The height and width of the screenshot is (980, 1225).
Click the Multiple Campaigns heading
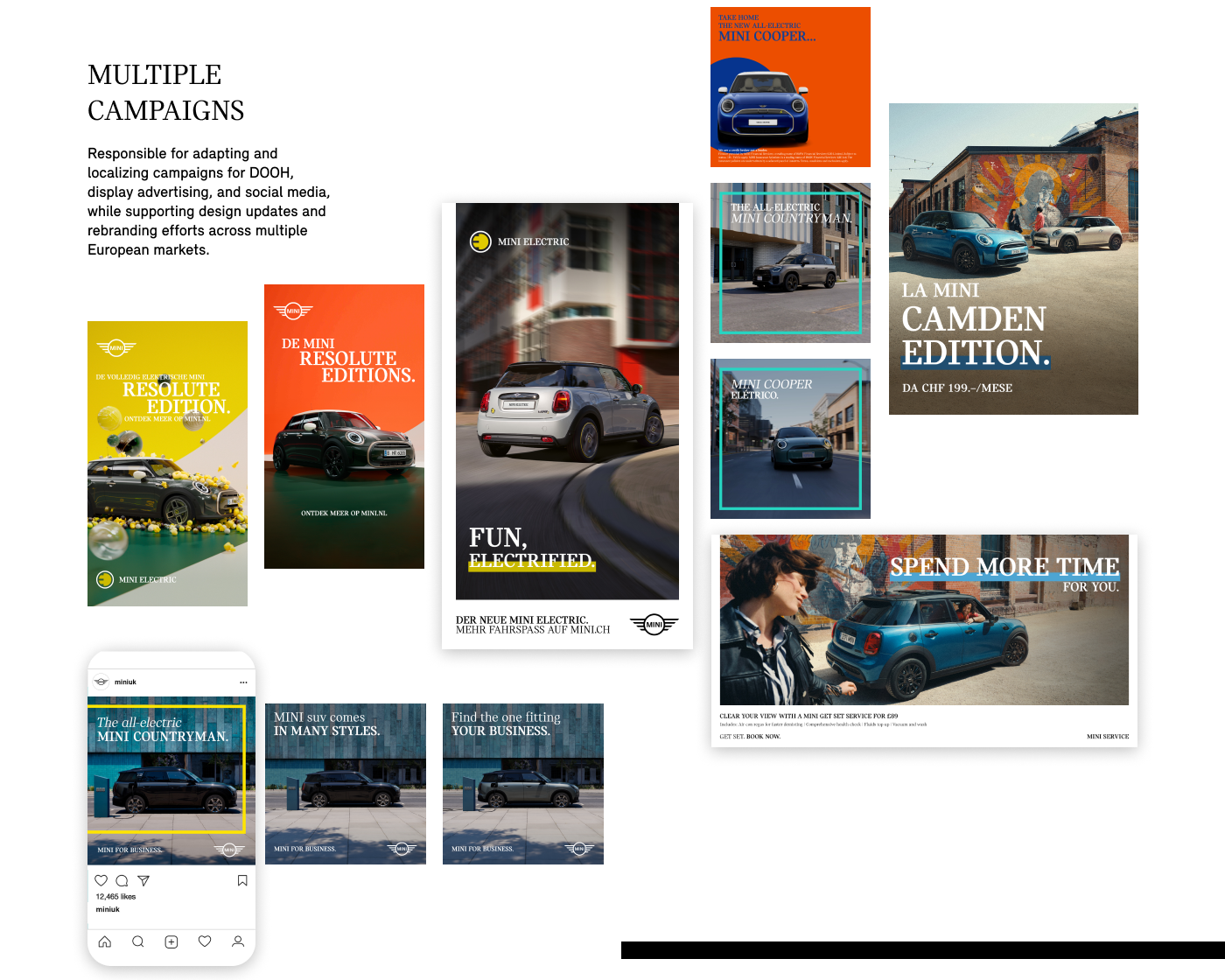166,93
